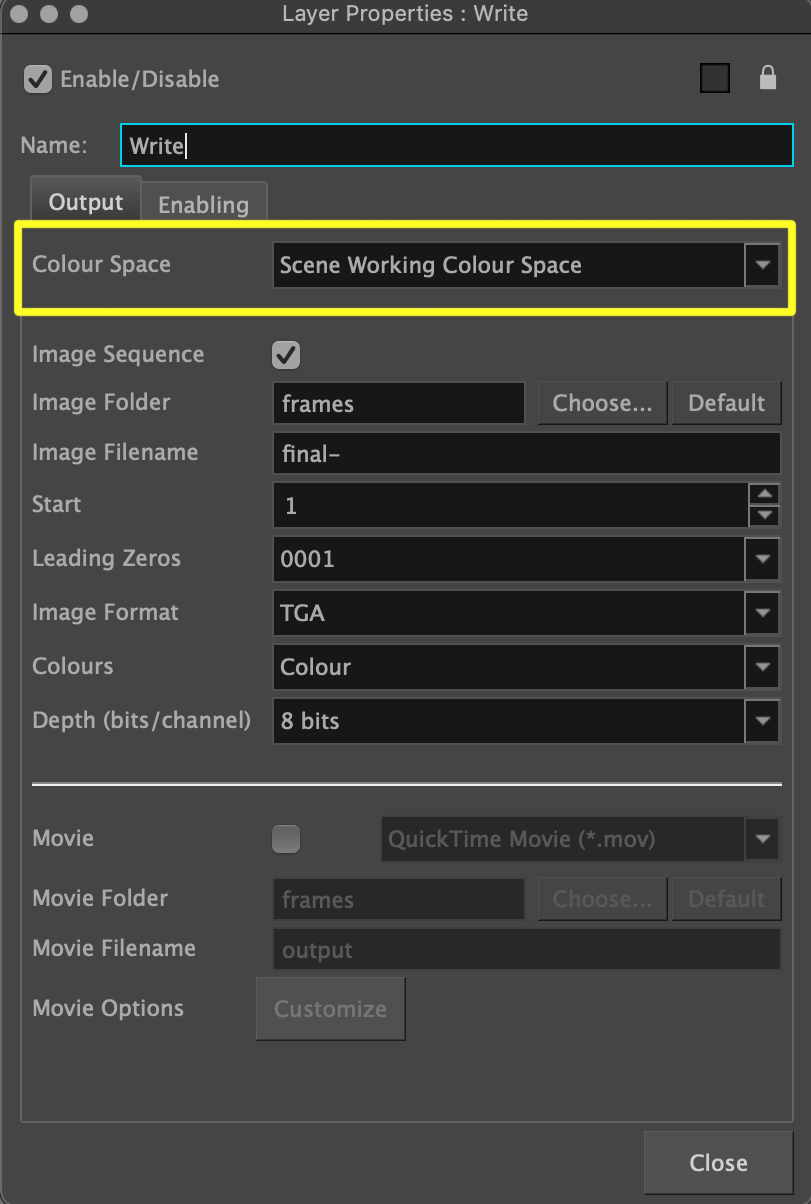Click the Image Filename field
Screen dimensions: 811x1204
pos(526,454)
